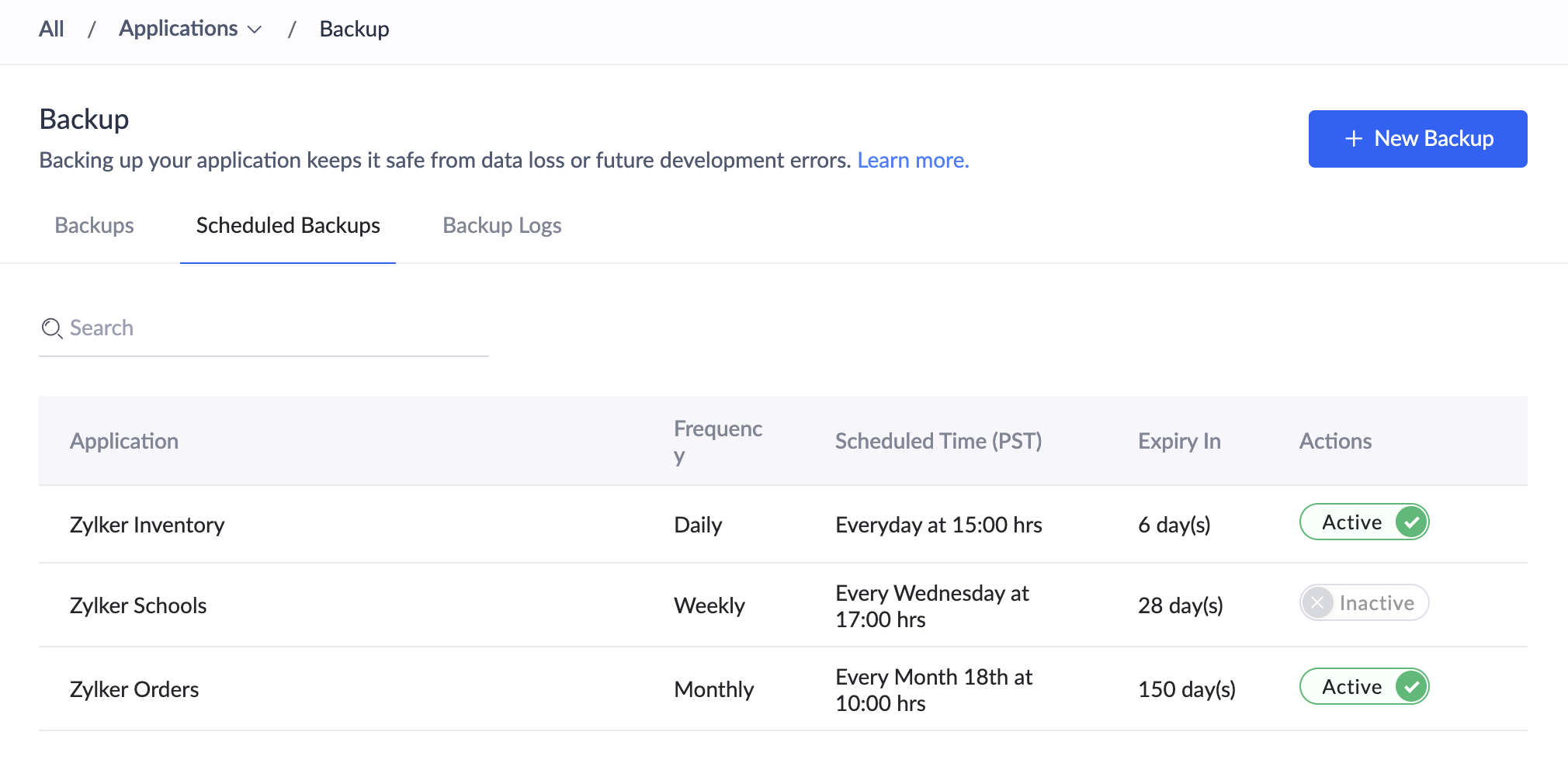Image resolution: width=1568 pixels, height=770 pixels.
Task: Open the Backup Logs tab
Action: coord(501,225)
